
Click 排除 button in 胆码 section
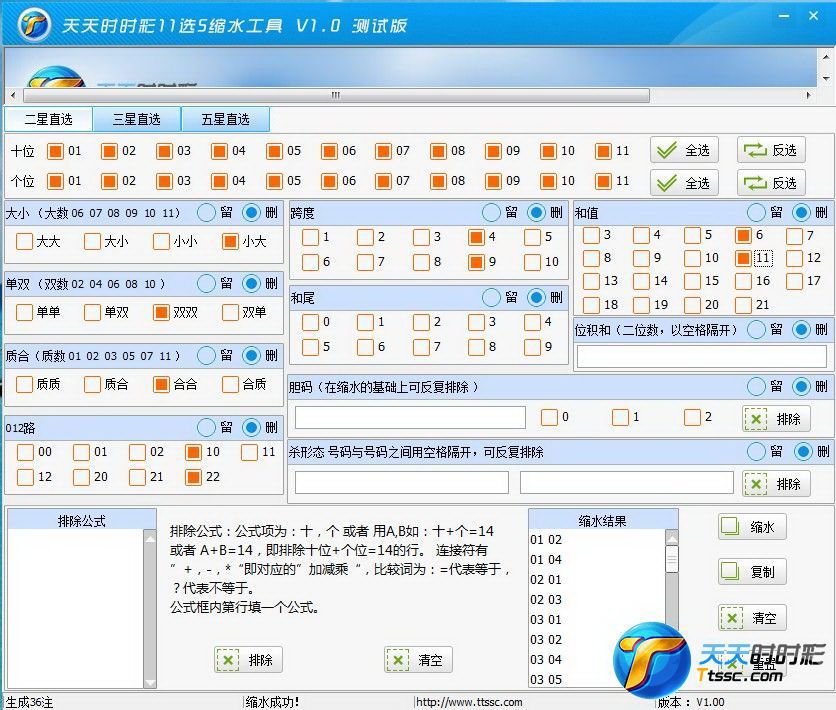point(776,419)
